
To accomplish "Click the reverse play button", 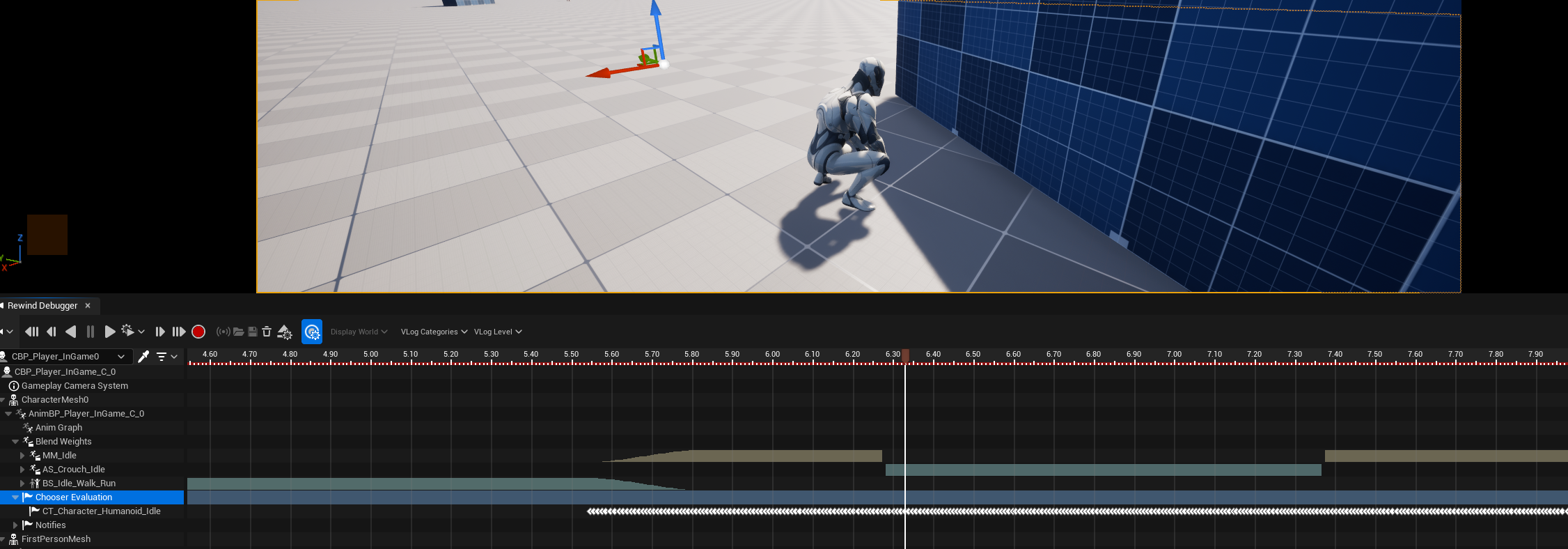I will (x=70, y=332).
